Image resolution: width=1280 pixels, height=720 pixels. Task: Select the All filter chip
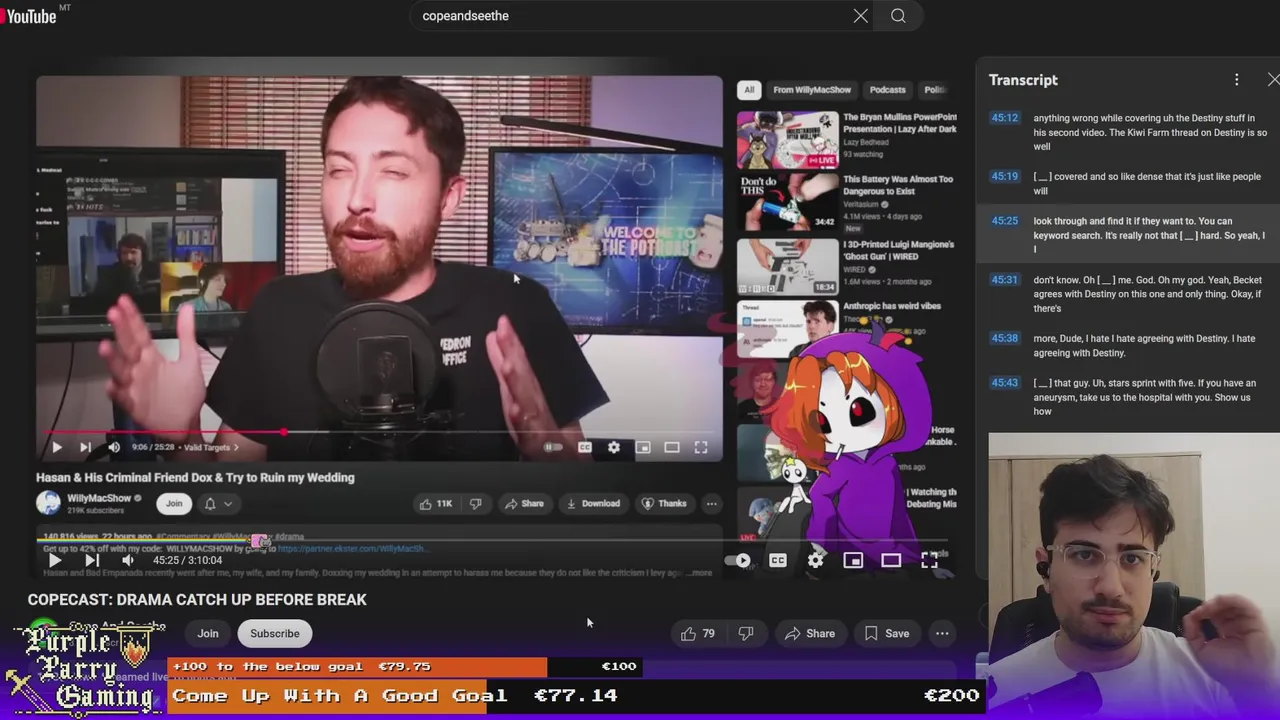pyautogui.click(x=749, y=90)
